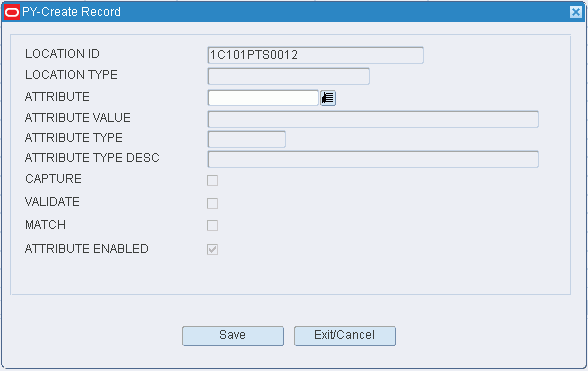Save the new record
The image size is (588, 371).
[233, 336]
